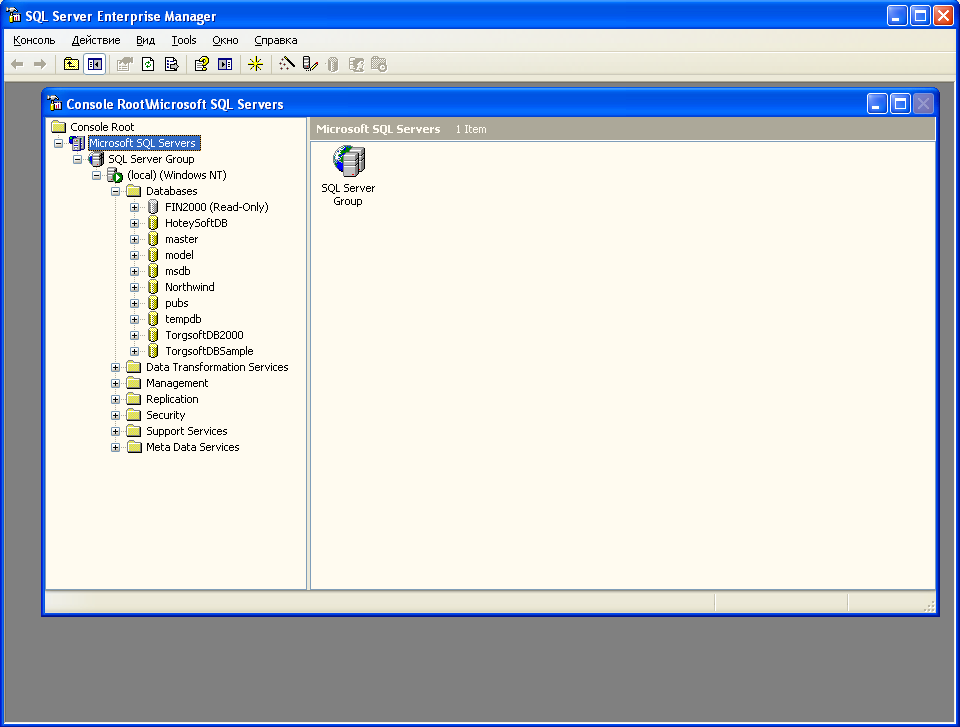Collapse the Microsoft SQL Servers node
The height and width of the screenshot is (727, 960).
(x=58, y=143)
